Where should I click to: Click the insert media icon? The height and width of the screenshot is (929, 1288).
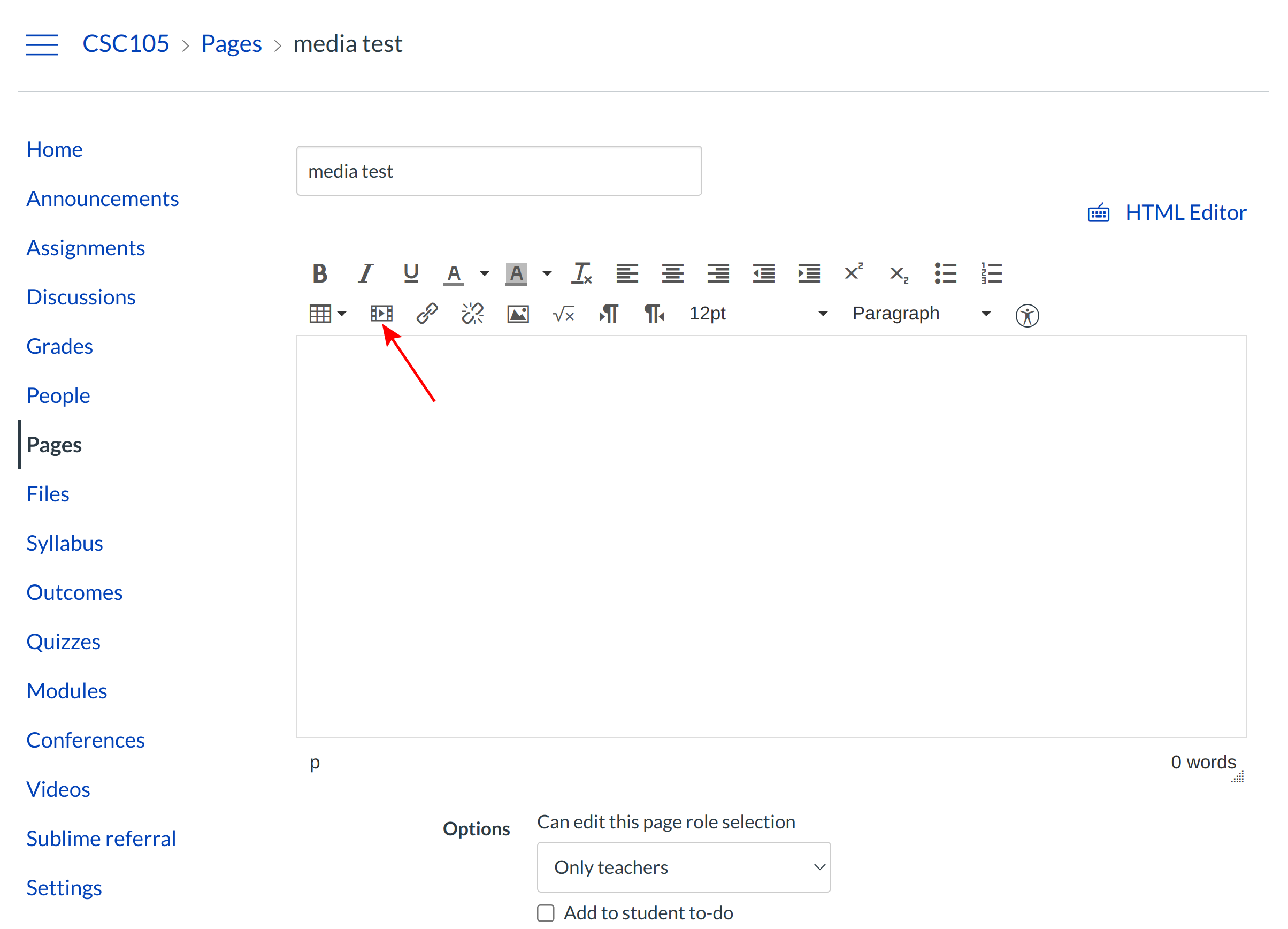click(x=381, y=314)
